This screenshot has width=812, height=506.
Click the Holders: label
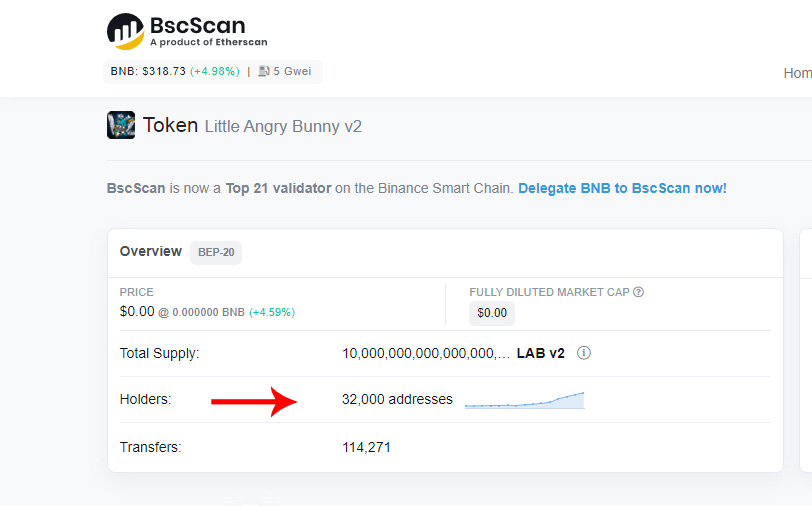(146, 399)
